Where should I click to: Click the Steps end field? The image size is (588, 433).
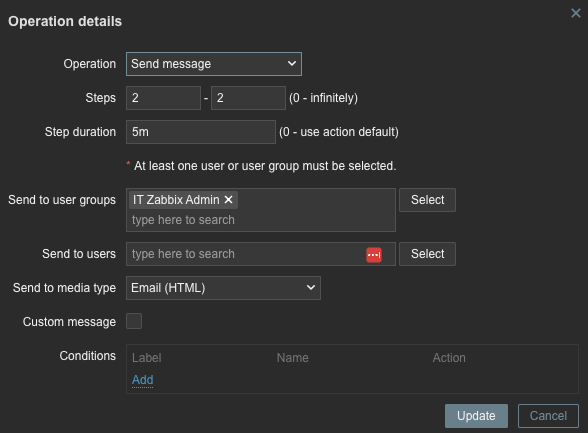[x=248, y=98]
